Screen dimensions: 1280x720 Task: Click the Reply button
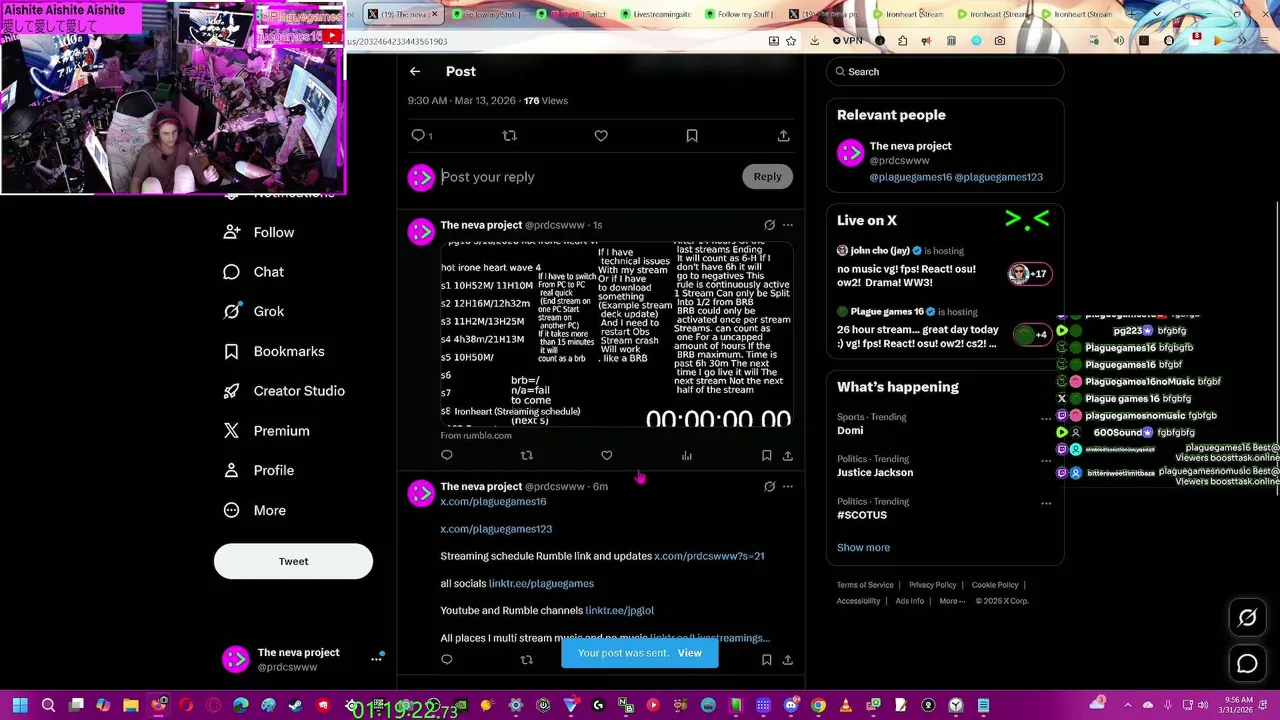click(767, 176)
